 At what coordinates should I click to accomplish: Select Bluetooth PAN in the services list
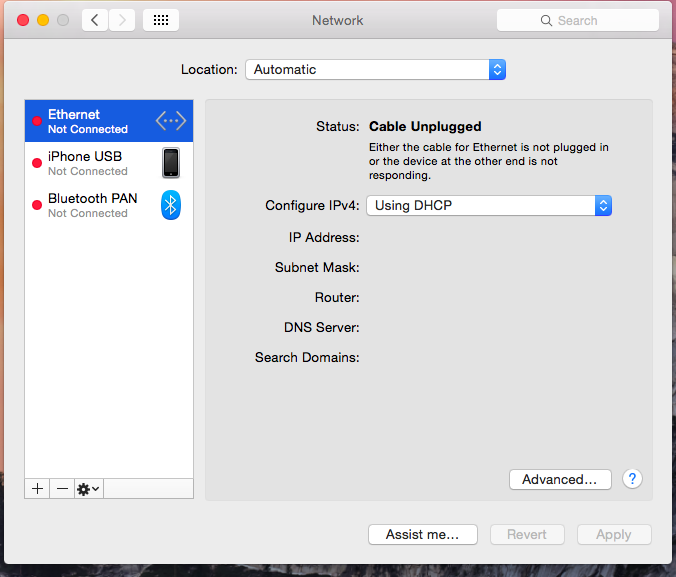coord(109,205)
